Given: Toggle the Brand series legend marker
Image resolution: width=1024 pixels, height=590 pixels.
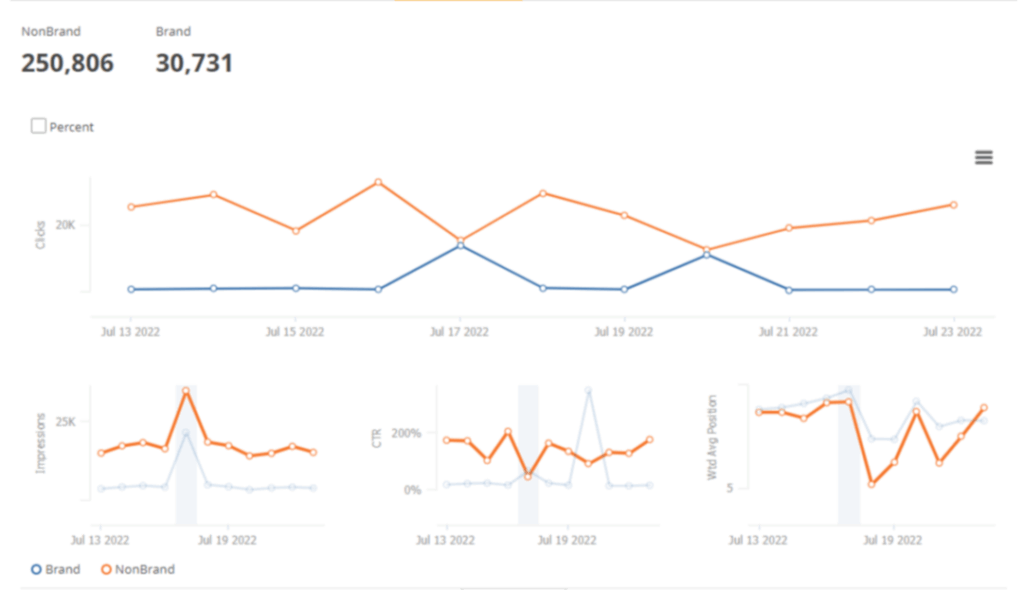Looking at the screenshot, I should pos(36,569).
